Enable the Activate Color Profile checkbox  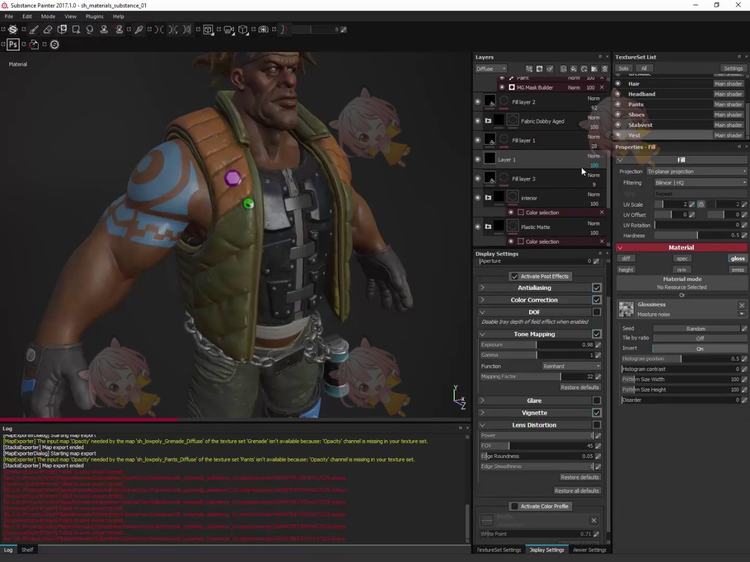tap(515, 506)
